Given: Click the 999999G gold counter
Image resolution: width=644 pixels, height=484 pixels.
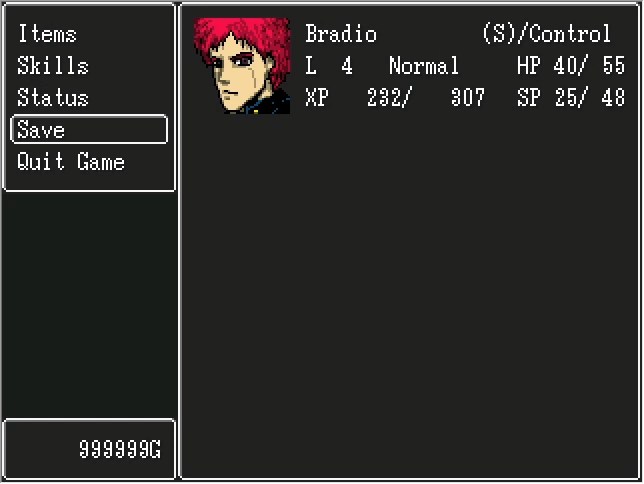Looking at the screenshot, I should pyautogui.click(x=120, y=449).
